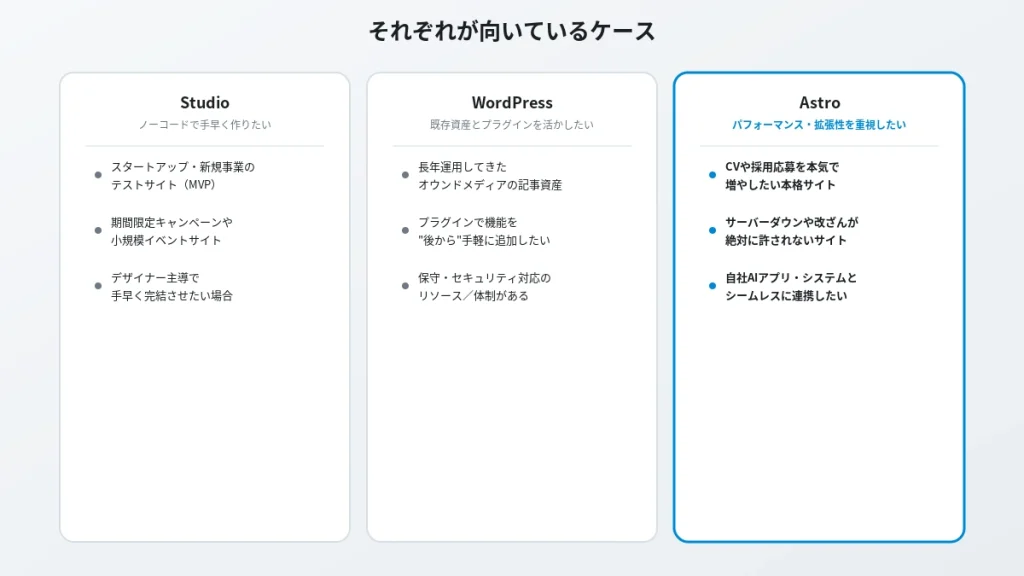This screenshot has height=576, width=1024.
Task: Click text CVや採用応募を本気で増やしたい本格サイト
Action: pos(782,176)
